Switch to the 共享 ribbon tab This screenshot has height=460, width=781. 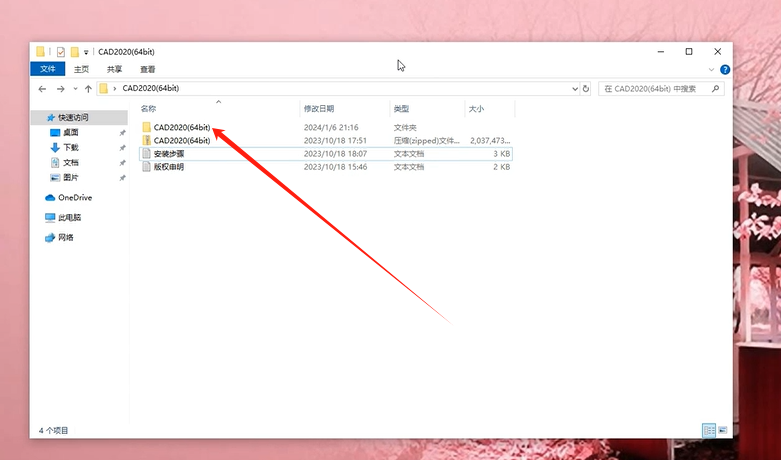(x=114, y=69)
